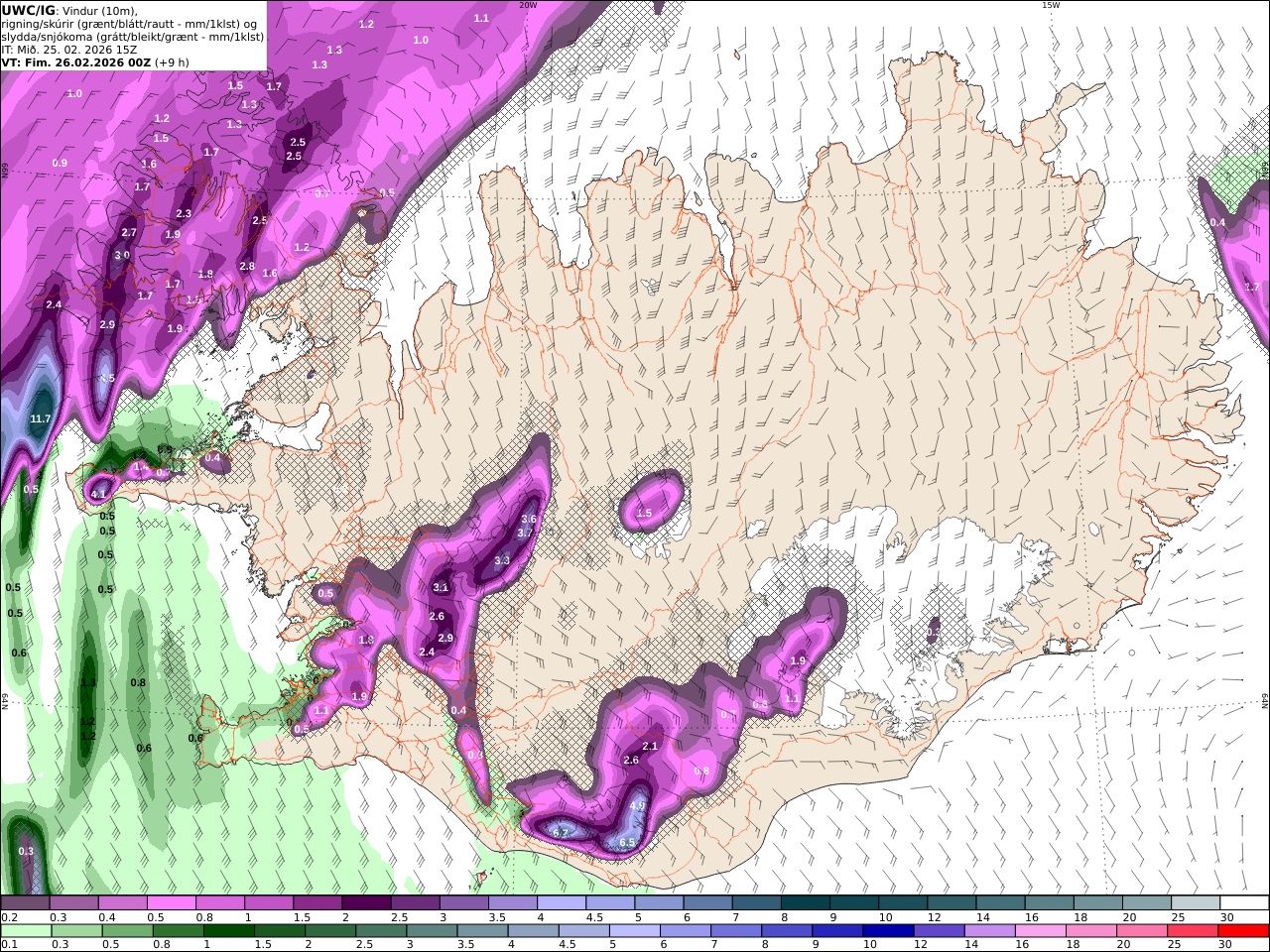Click the '2.8' value in the Westfjords area
Image resolution: width=1270 pixels, height=952 pixels.
pos(247,267)
